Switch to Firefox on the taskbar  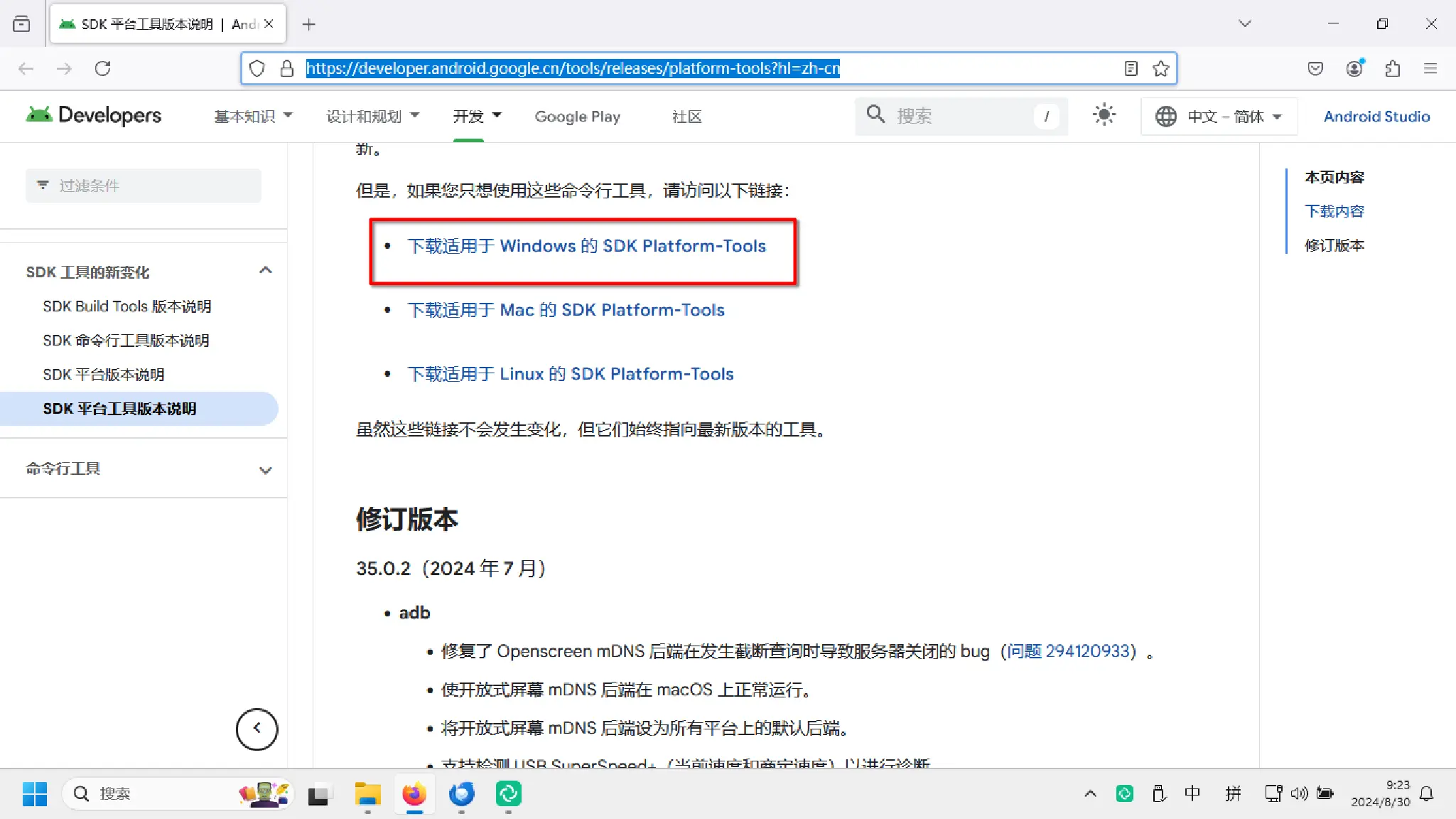tap(414, 793)
